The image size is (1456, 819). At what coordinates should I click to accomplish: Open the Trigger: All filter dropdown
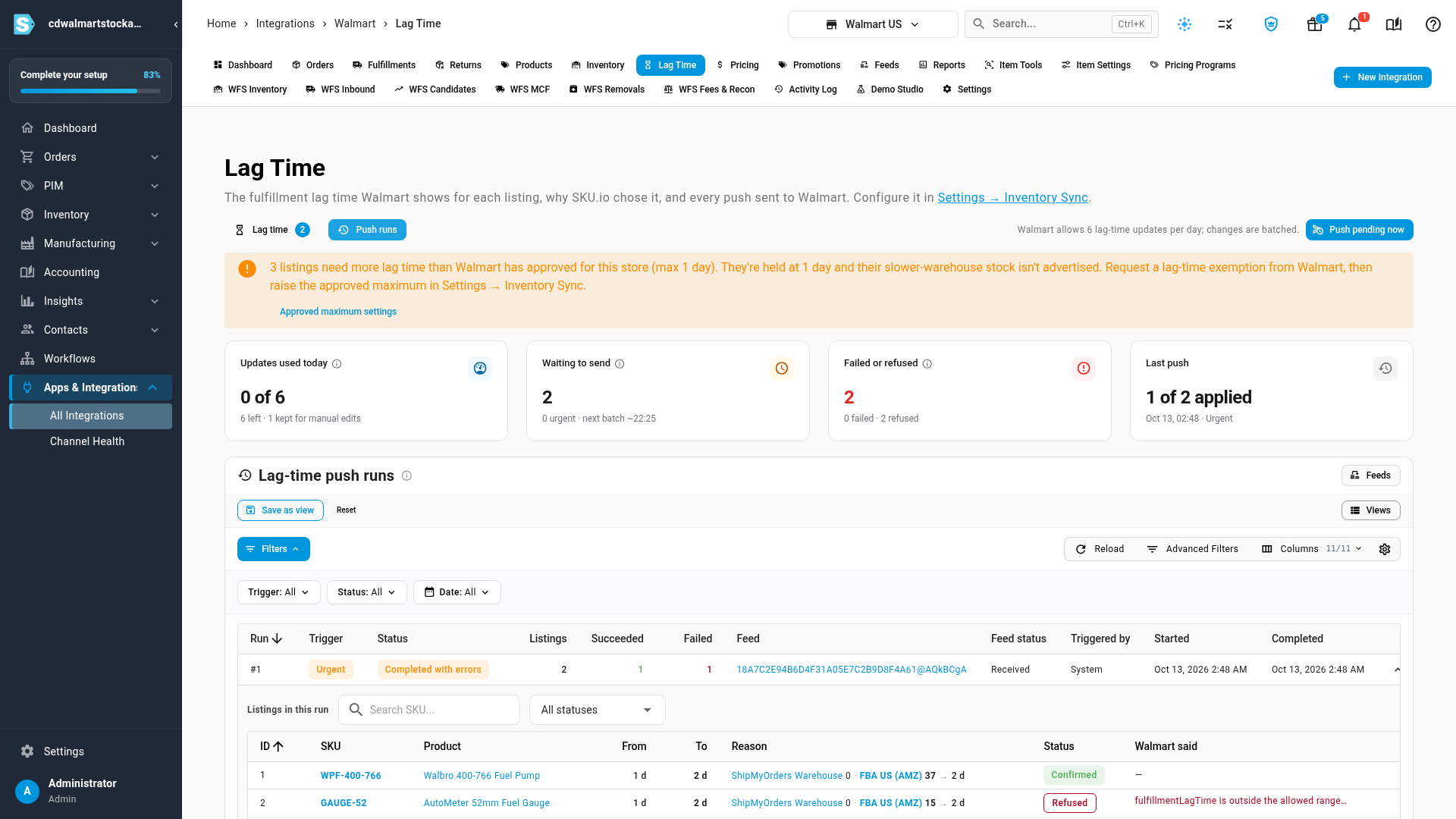279,592
